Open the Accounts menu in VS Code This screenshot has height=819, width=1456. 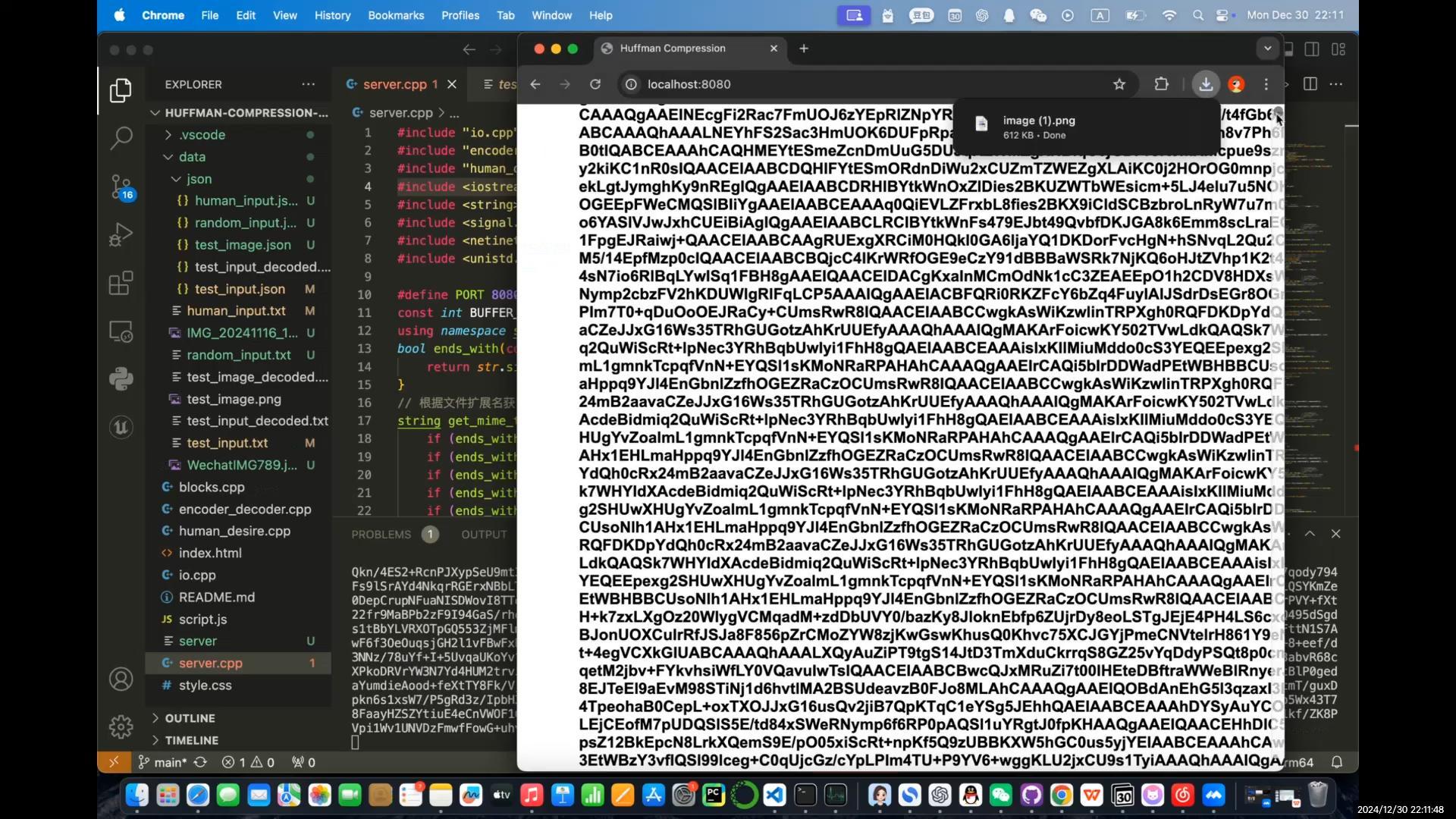tap(121, 679)
